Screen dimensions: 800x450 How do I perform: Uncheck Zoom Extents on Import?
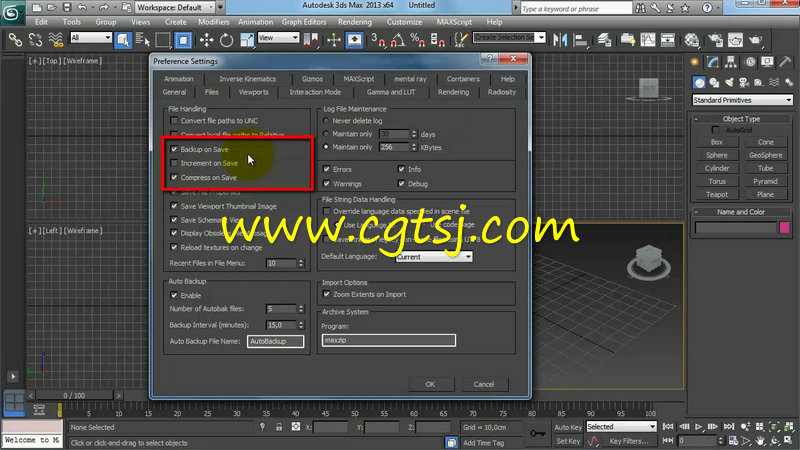(x=327, y=294)
